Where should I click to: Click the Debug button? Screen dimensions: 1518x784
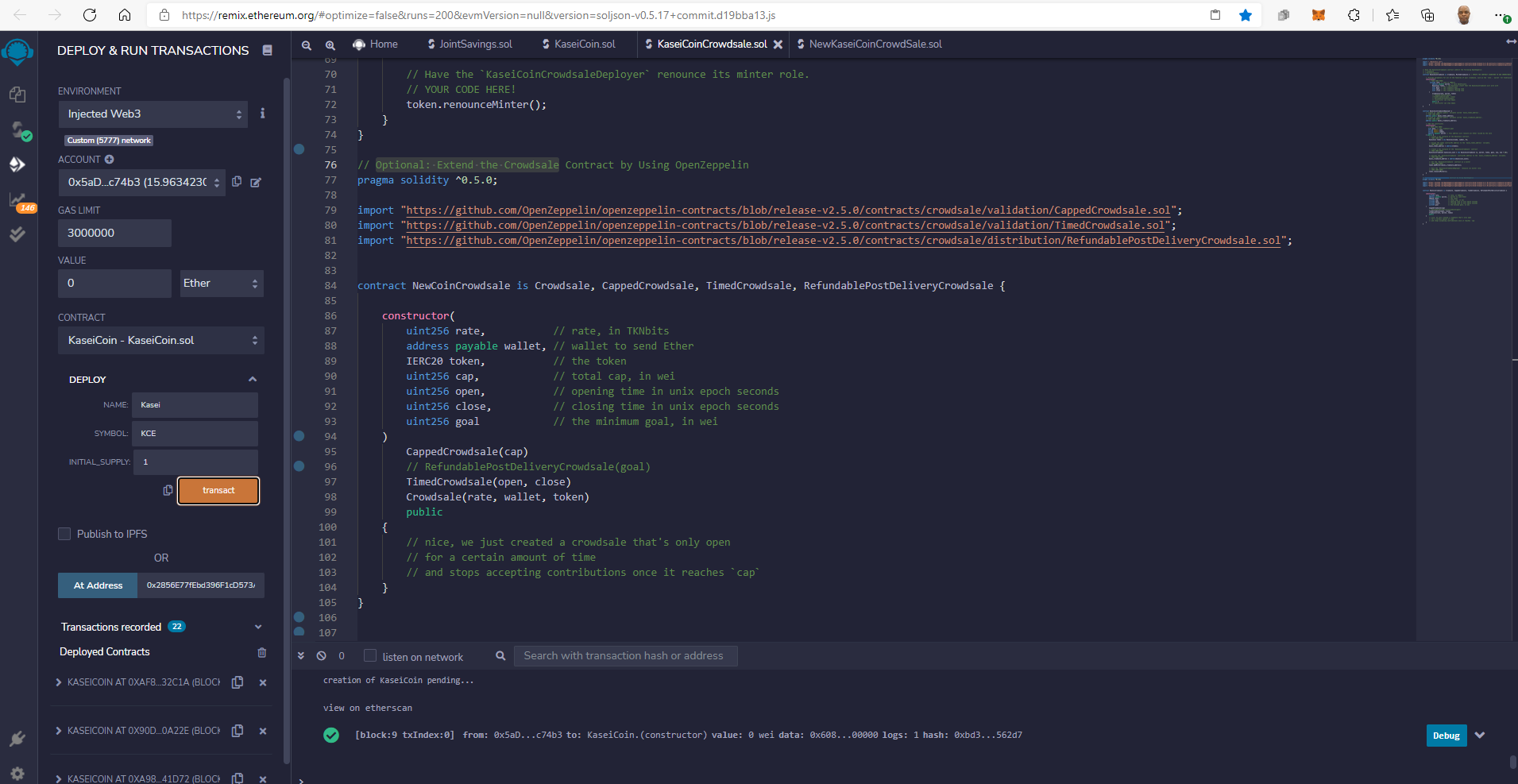[1446, 736]
